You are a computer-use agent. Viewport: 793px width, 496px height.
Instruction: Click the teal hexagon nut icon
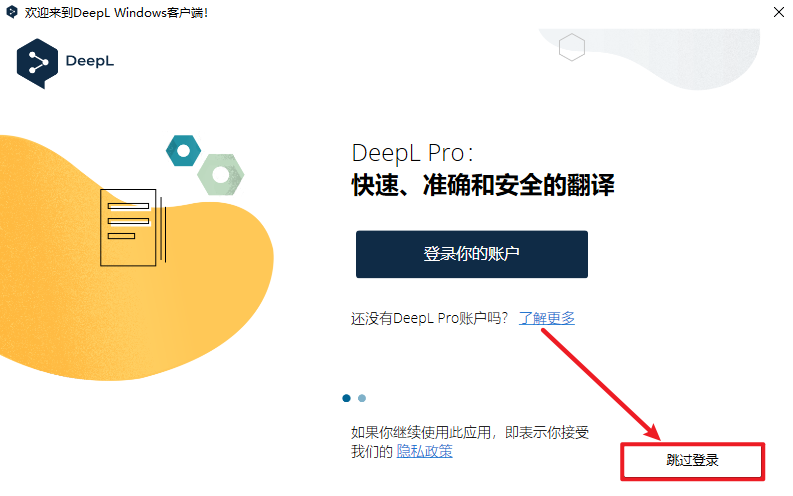(x=183, y=151)
